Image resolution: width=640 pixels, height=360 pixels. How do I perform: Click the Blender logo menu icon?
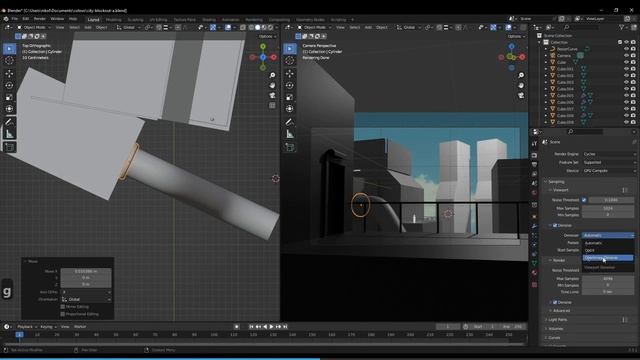[x=6, y=19]
